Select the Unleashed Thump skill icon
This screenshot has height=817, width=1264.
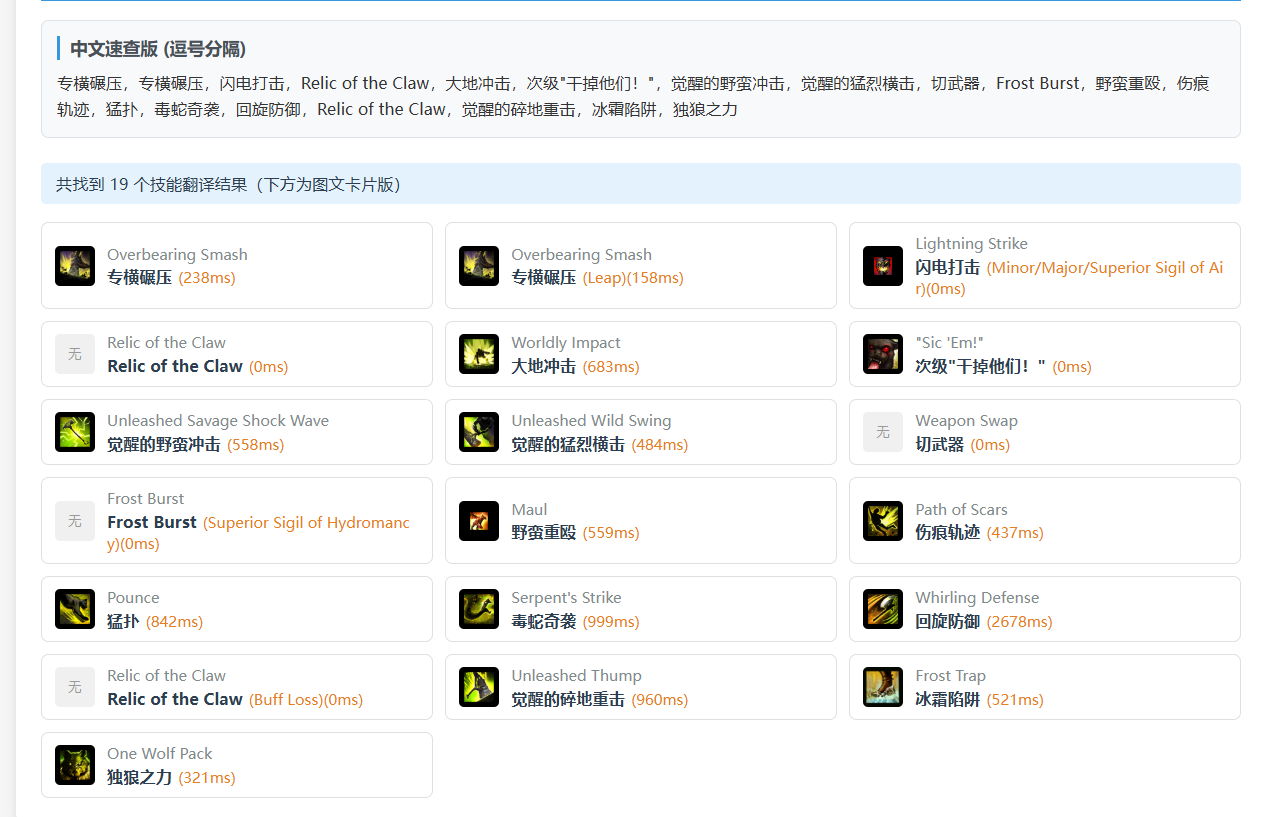478,687
